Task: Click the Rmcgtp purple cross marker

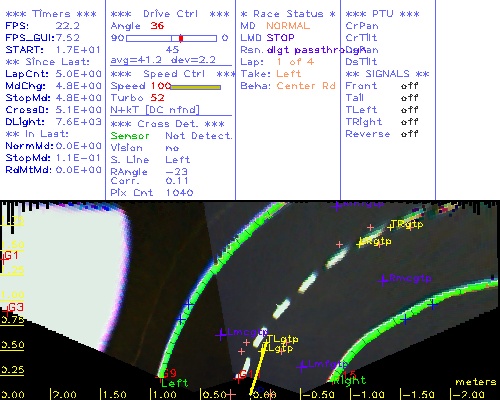Action: (x=383, y=280)
